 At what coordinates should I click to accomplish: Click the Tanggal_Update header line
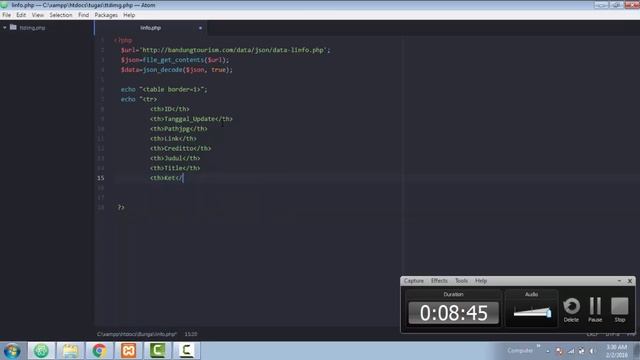click(191, 119)
